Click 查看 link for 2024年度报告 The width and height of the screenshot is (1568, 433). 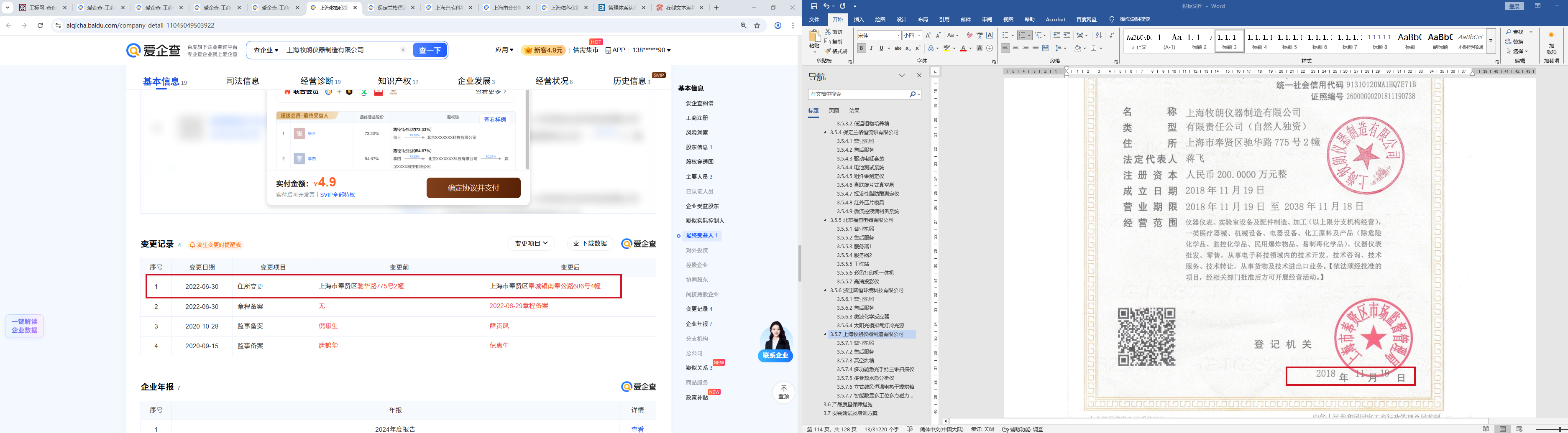tap(637, 429)
